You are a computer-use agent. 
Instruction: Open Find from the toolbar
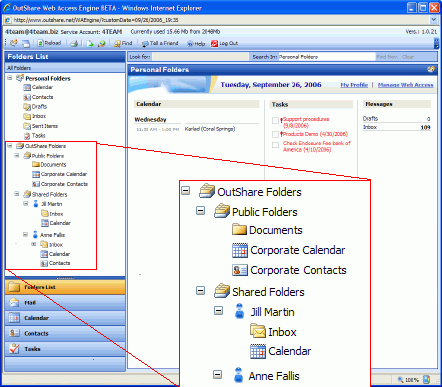(123, 43)
